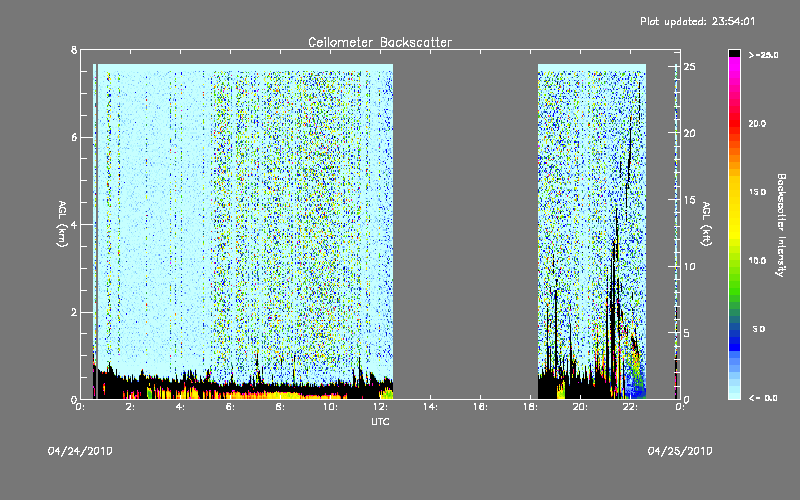
Task: Click the end date "04/25/2010"
Action: coord(680,451)
